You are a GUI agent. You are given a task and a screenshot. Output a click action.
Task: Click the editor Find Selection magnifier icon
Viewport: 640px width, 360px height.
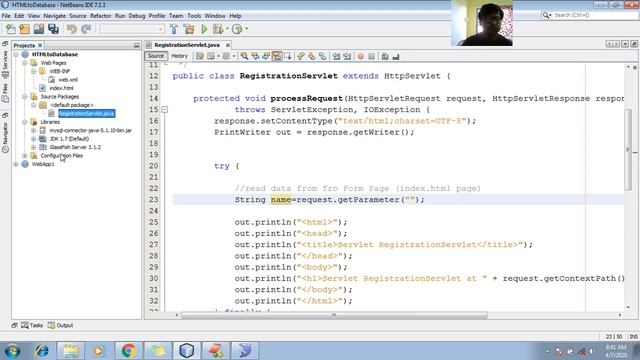[x=244, y=56]
